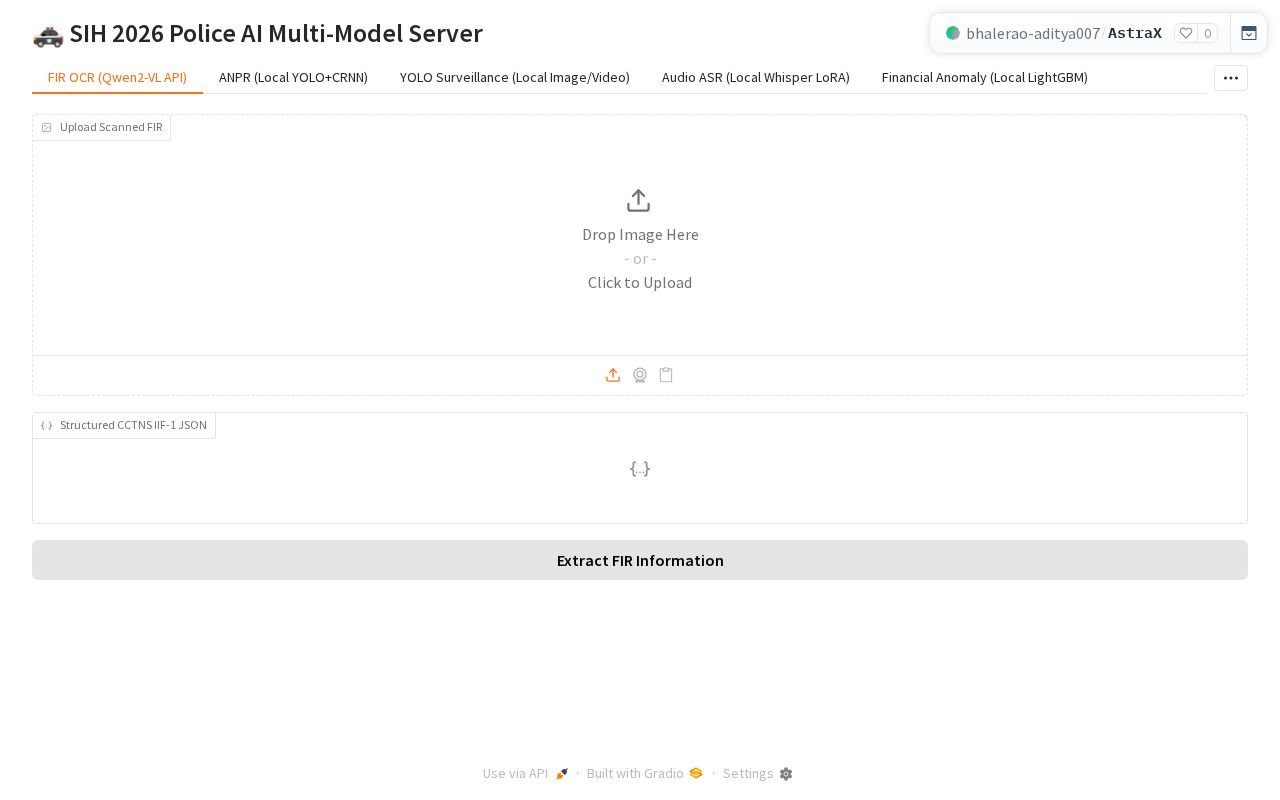Click the likes count number

[1208, 33]
